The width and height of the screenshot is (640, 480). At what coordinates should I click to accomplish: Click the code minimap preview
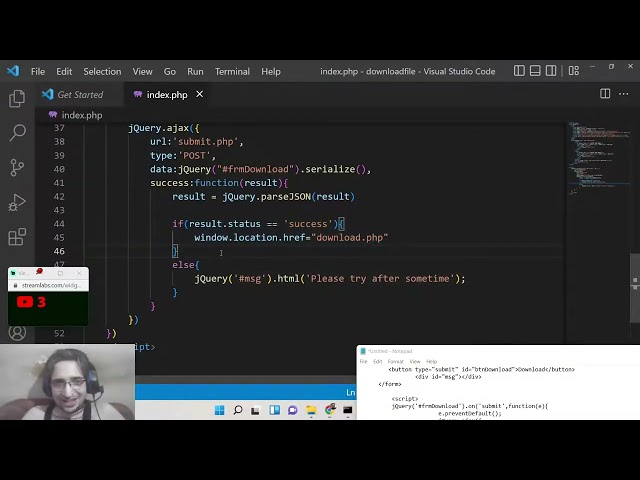coord(598,158)
